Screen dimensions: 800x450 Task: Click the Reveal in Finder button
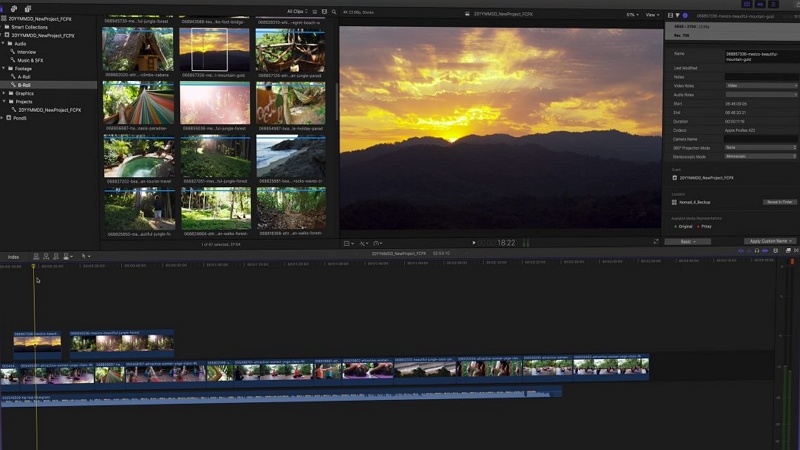tap(780, 202)
